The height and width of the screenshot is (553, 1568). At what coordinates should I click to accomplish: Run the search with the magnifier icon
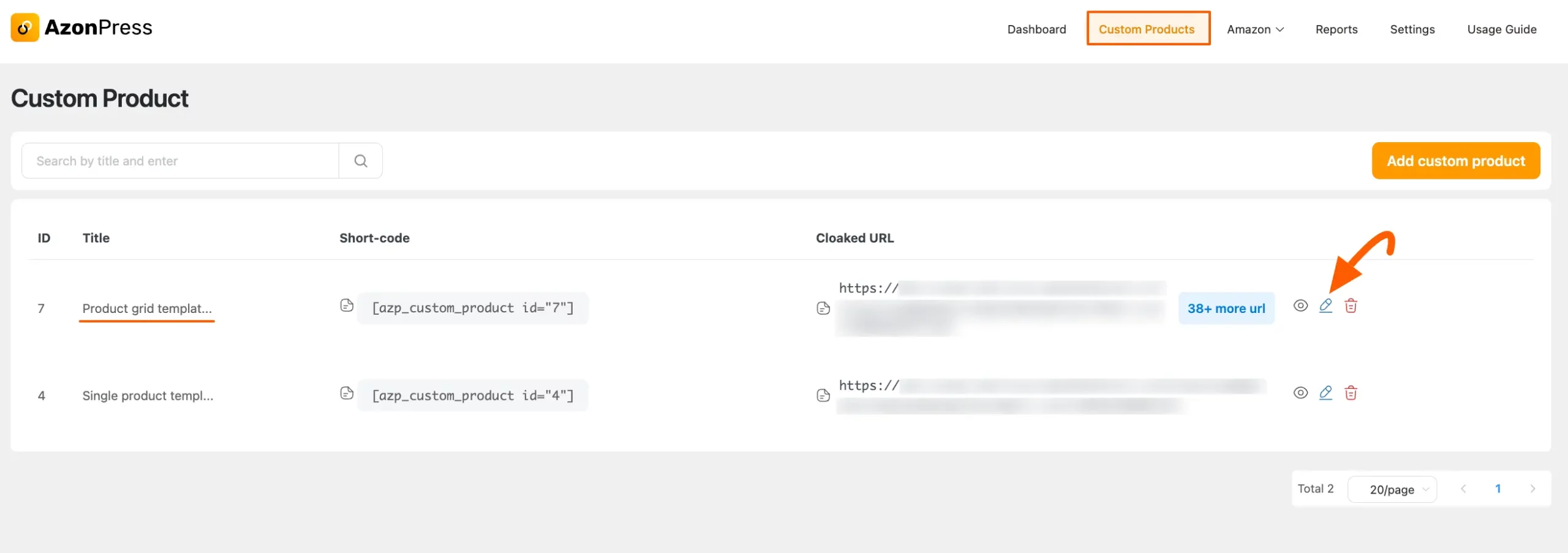tap(361, 160)
